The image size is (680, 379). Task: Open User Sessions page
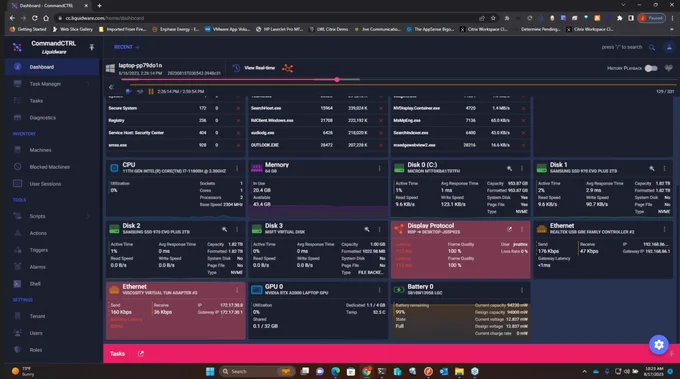point(45,184)
